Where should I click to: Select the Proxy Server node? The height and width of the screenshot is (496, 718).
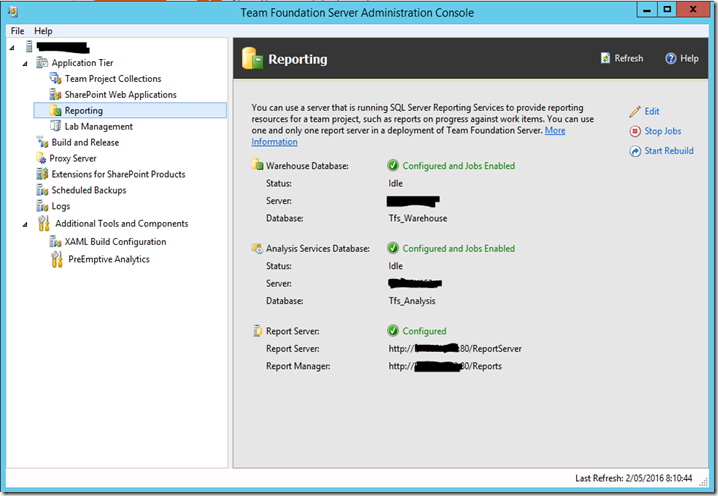click(x=73, y=158)
